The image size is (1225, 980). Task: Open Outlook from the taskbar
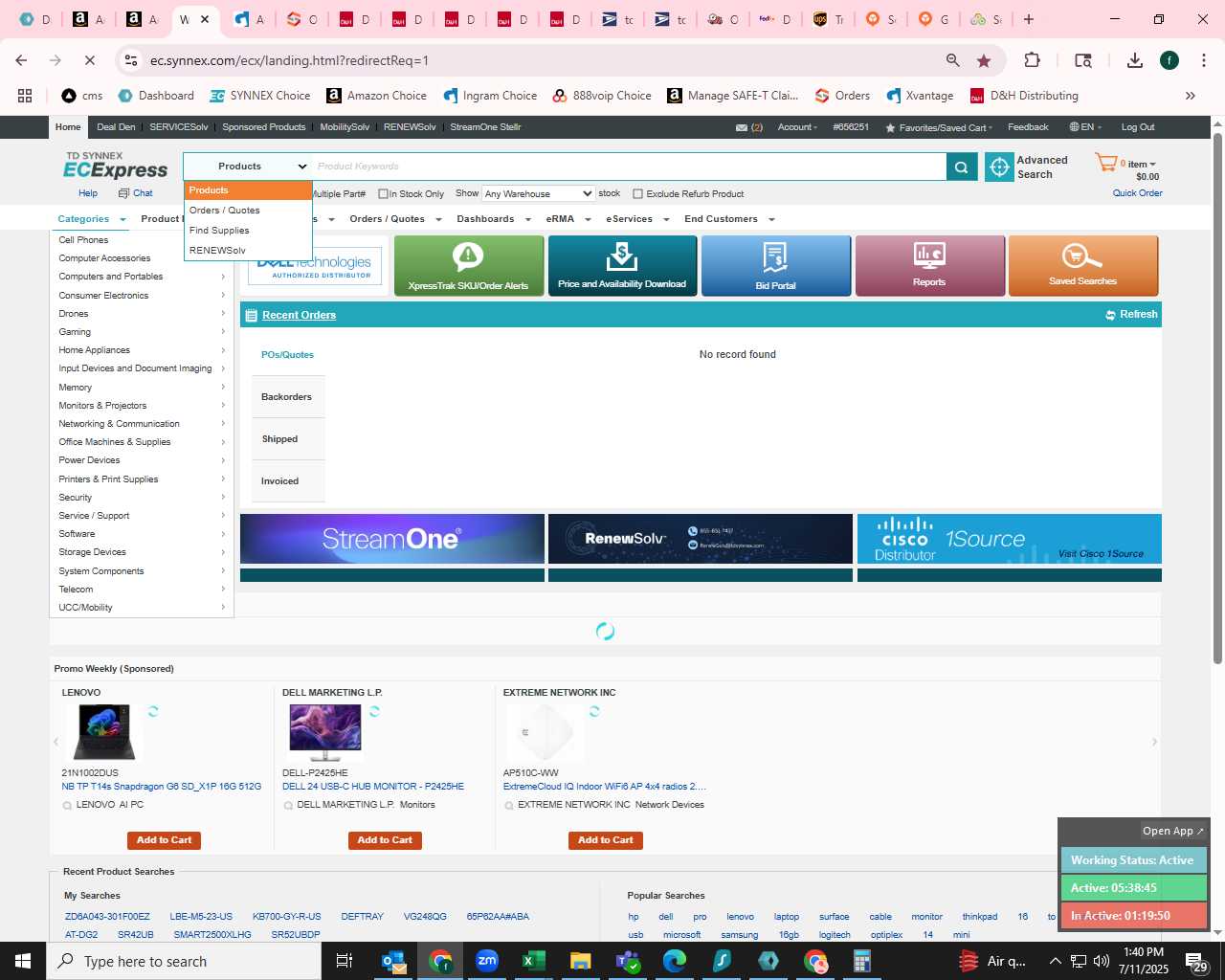pos(393,961)
